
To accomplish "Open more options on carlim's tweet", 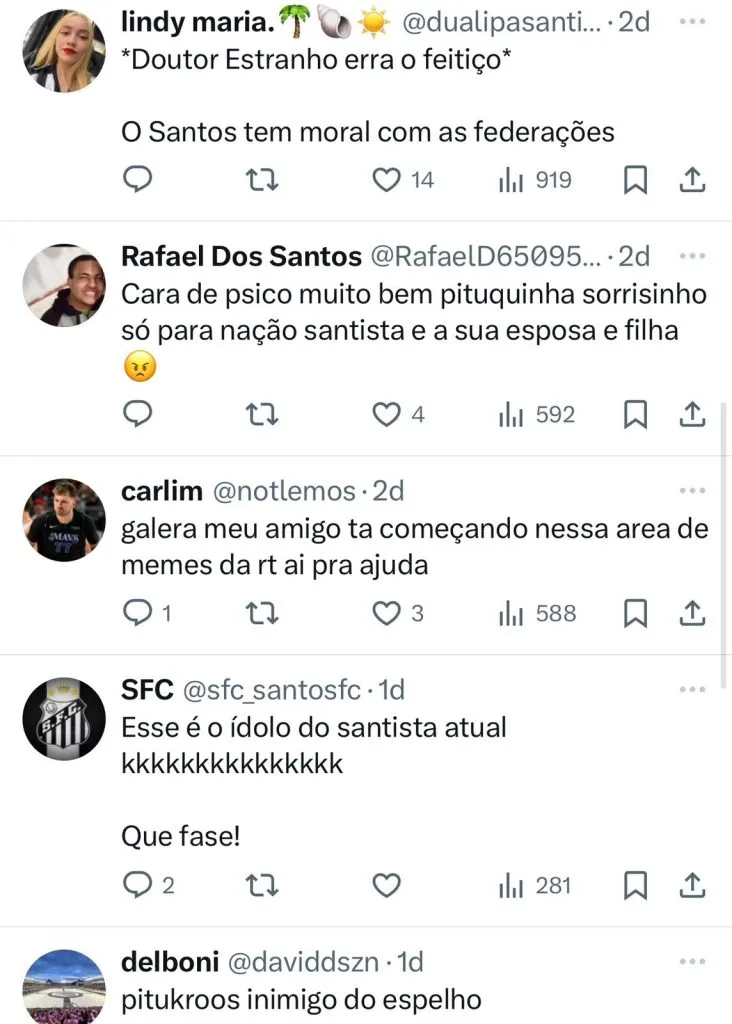I will (692, 491).
